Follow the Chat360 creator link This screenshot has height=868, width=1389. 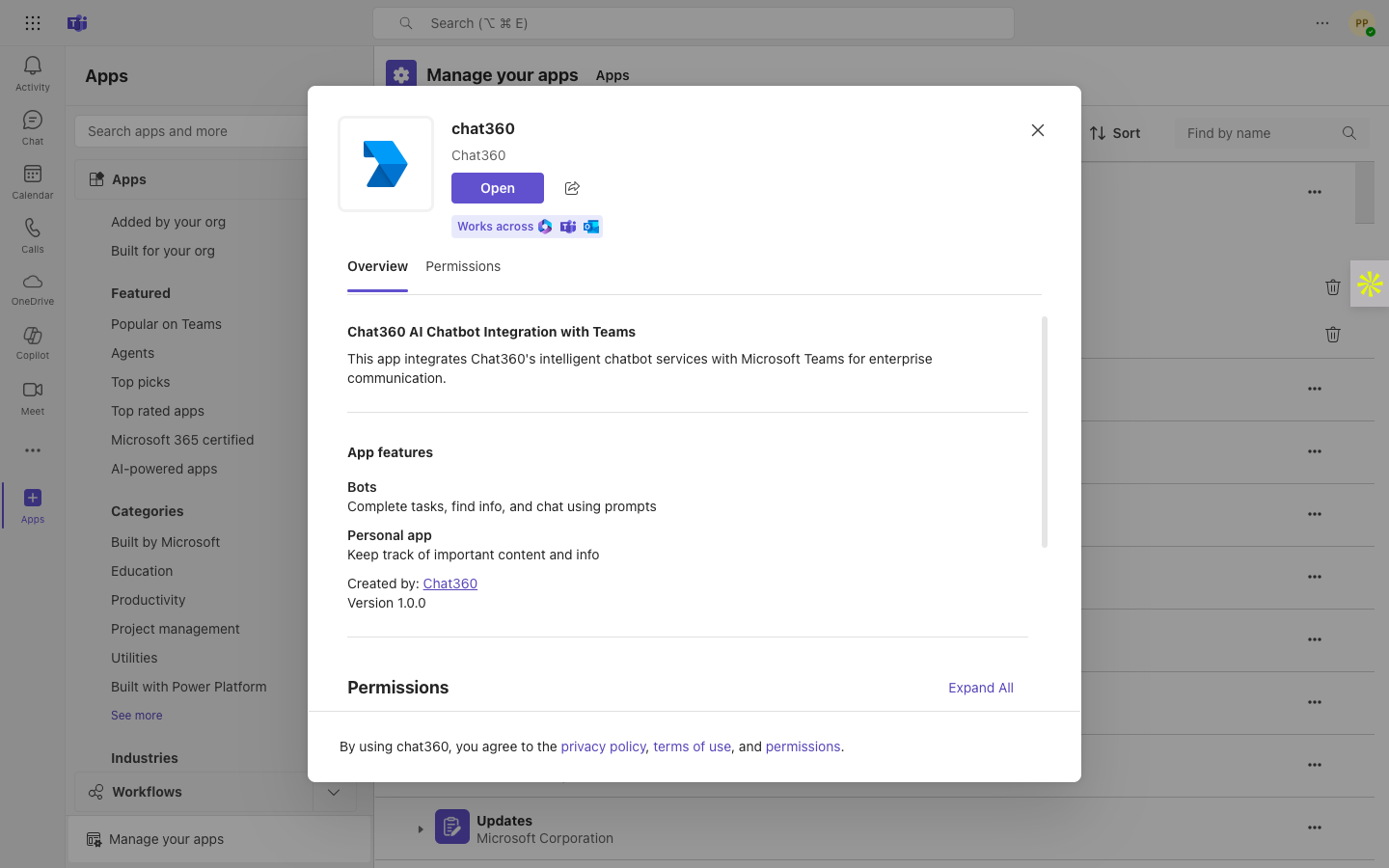[449, 583]
